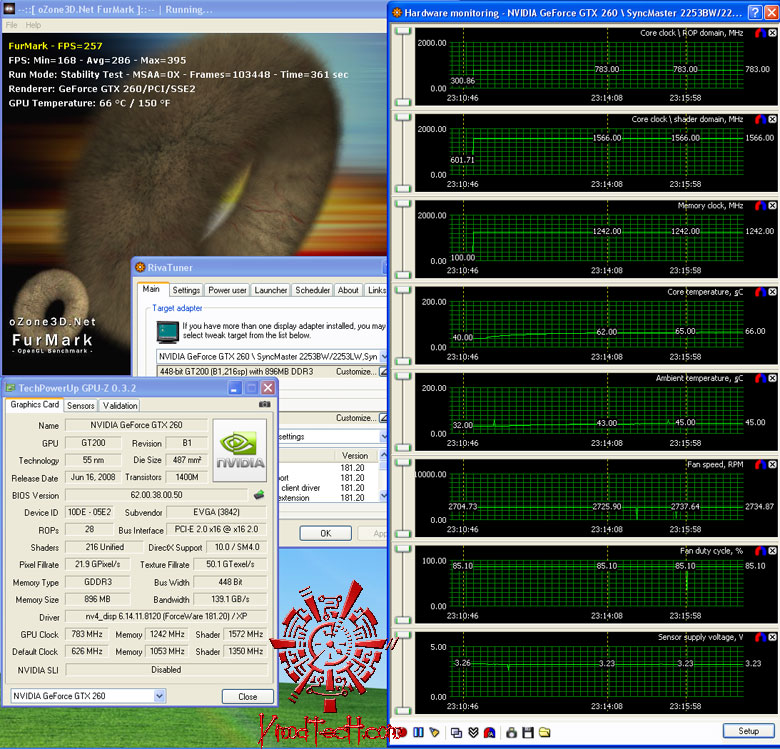Click bottom slider handle of Memory clock graph
Screen dimensions: 780x749
[x=402, y=275]
